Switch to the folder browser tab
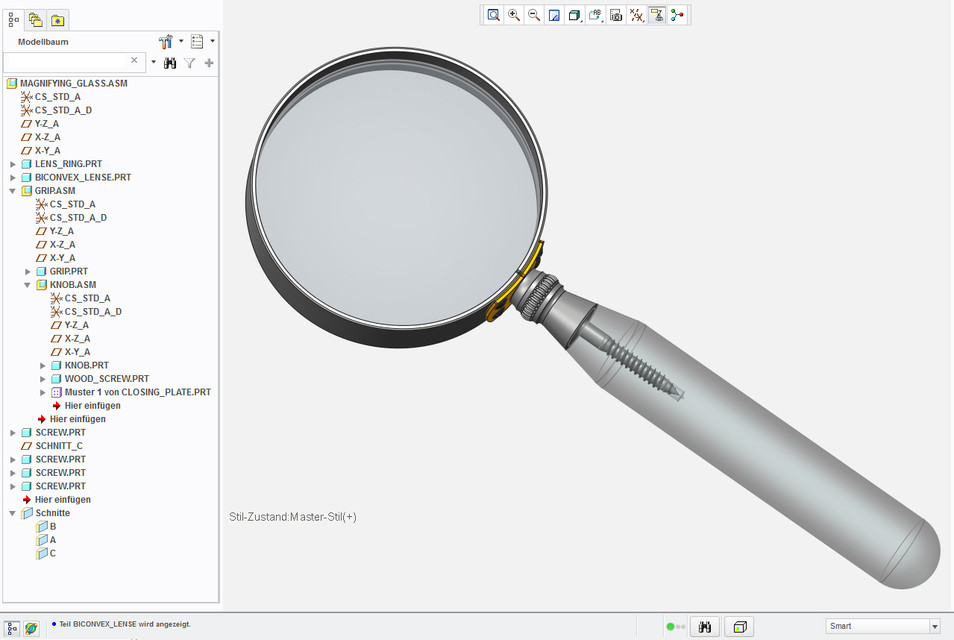Viewport: 954px width, 640px height. 35,19
